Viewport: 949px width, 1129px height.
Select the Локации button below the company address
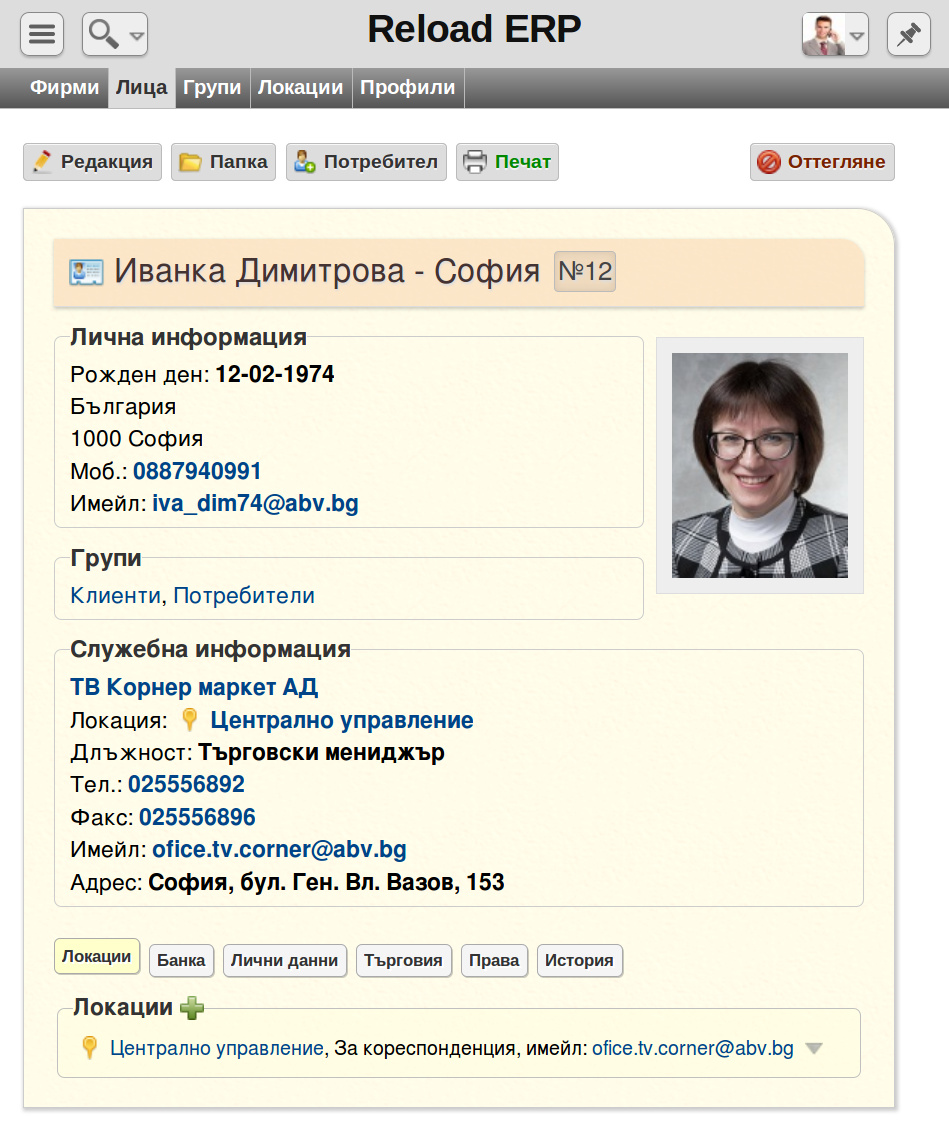(x=96, y=956)
